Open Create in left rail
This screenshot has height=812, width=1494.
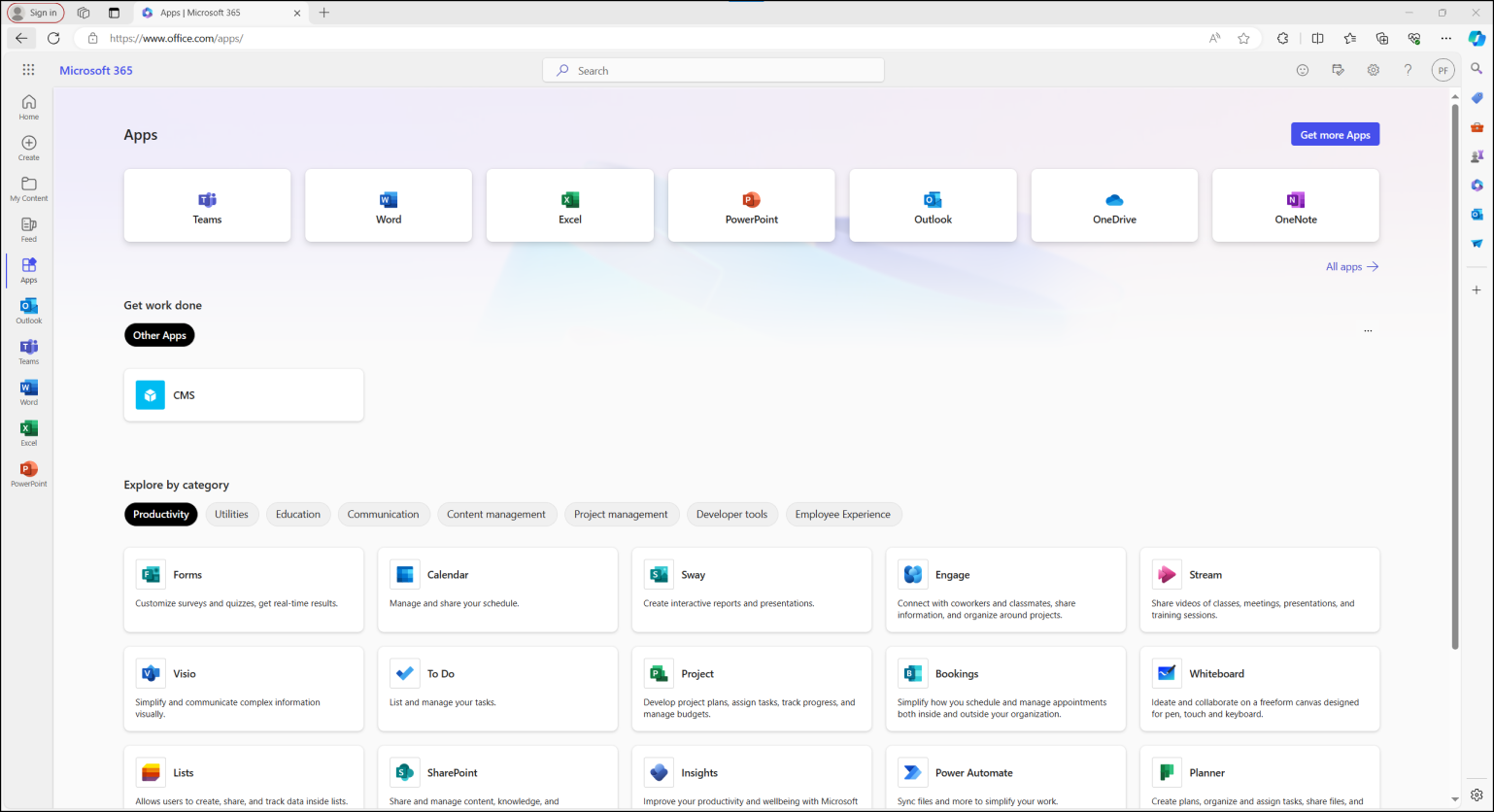click(x=29, y=148)
